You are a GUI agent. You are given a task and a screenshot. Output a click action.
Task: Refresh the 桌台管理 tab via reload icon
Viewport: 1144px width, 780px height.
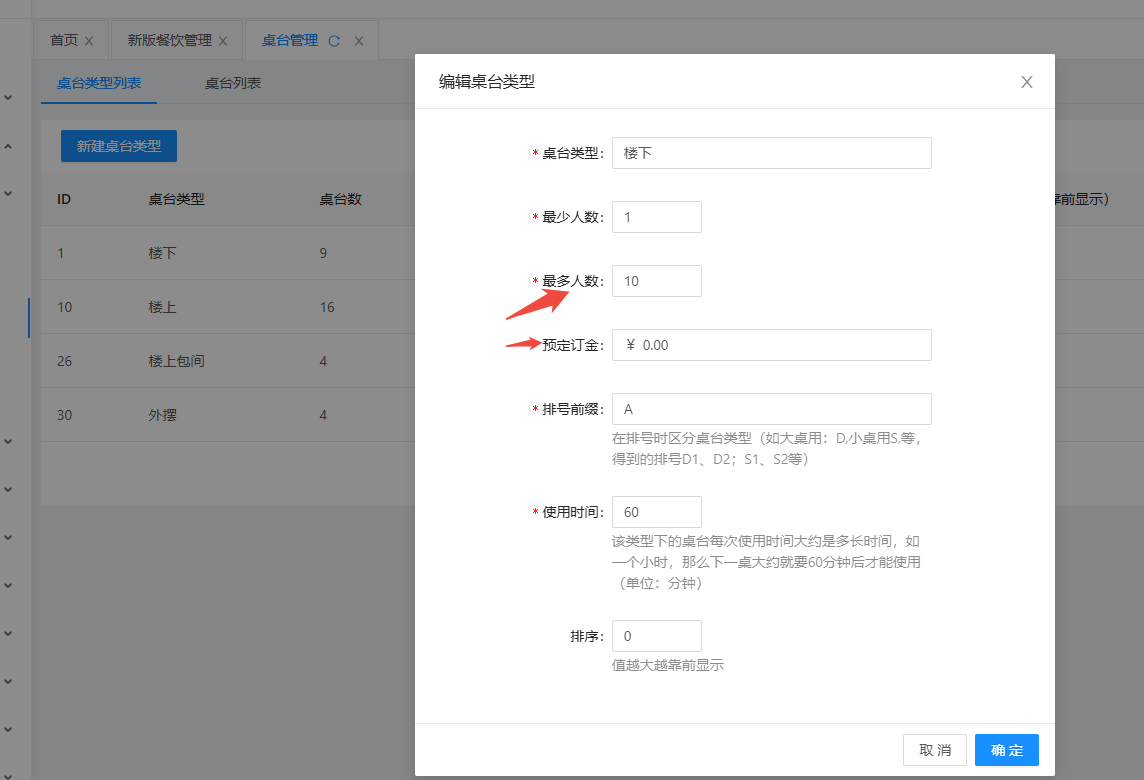pos(334,41)
